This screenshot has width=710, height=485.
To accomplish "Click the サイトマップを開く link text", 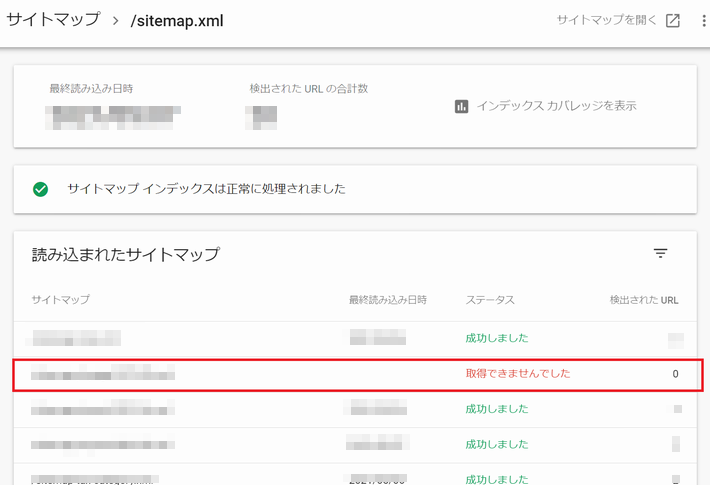I will click(x=606, y=20).
